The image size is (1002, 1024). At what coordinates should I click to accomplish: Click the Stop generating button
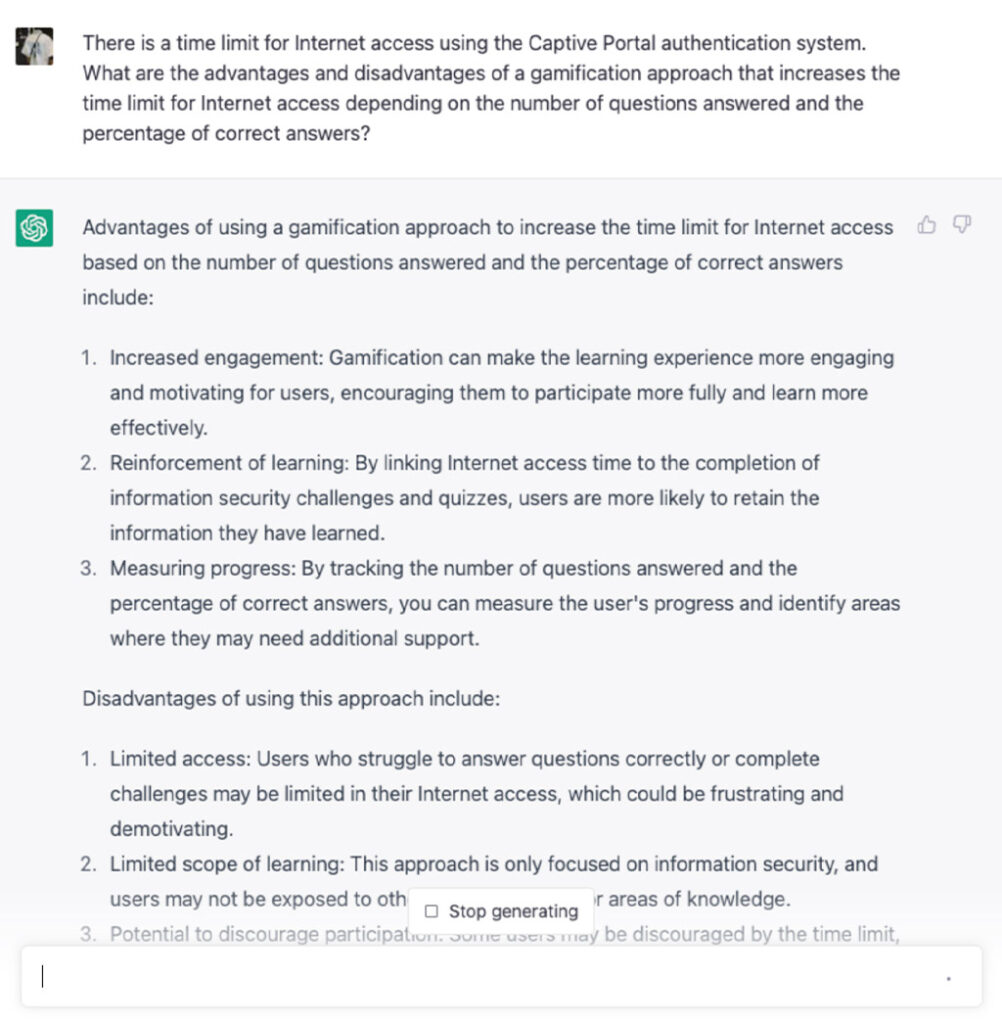pyautogui.click(x=501, y=910)
